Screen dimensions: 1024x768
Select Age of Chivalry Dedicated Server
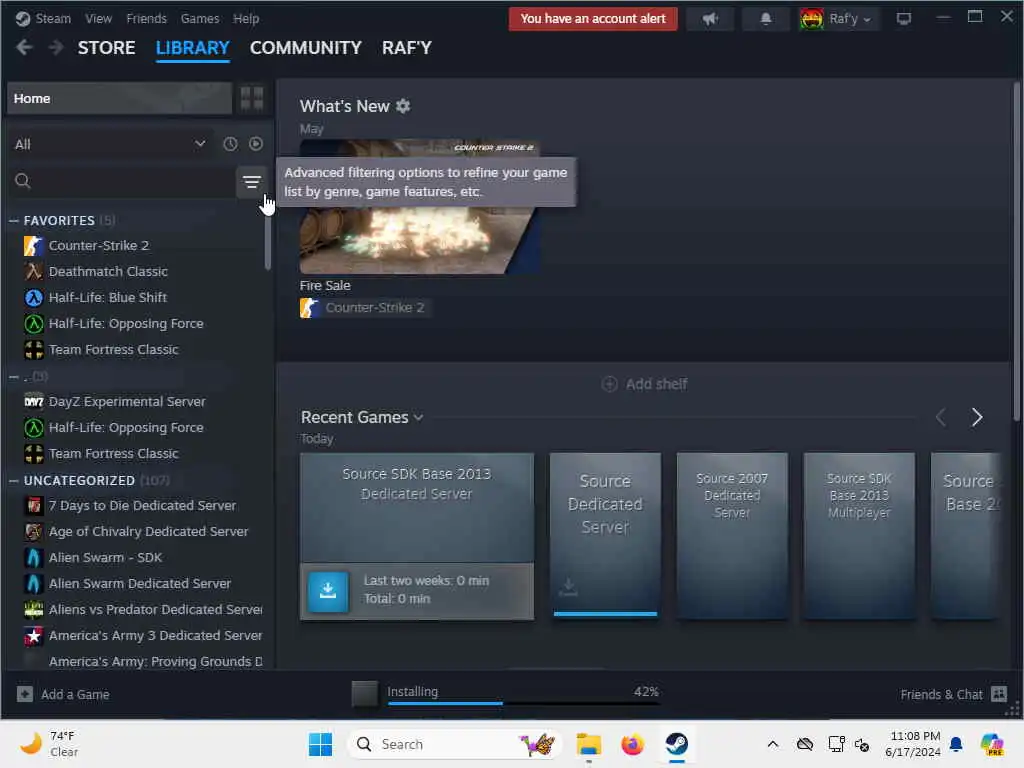pos(148,532)
